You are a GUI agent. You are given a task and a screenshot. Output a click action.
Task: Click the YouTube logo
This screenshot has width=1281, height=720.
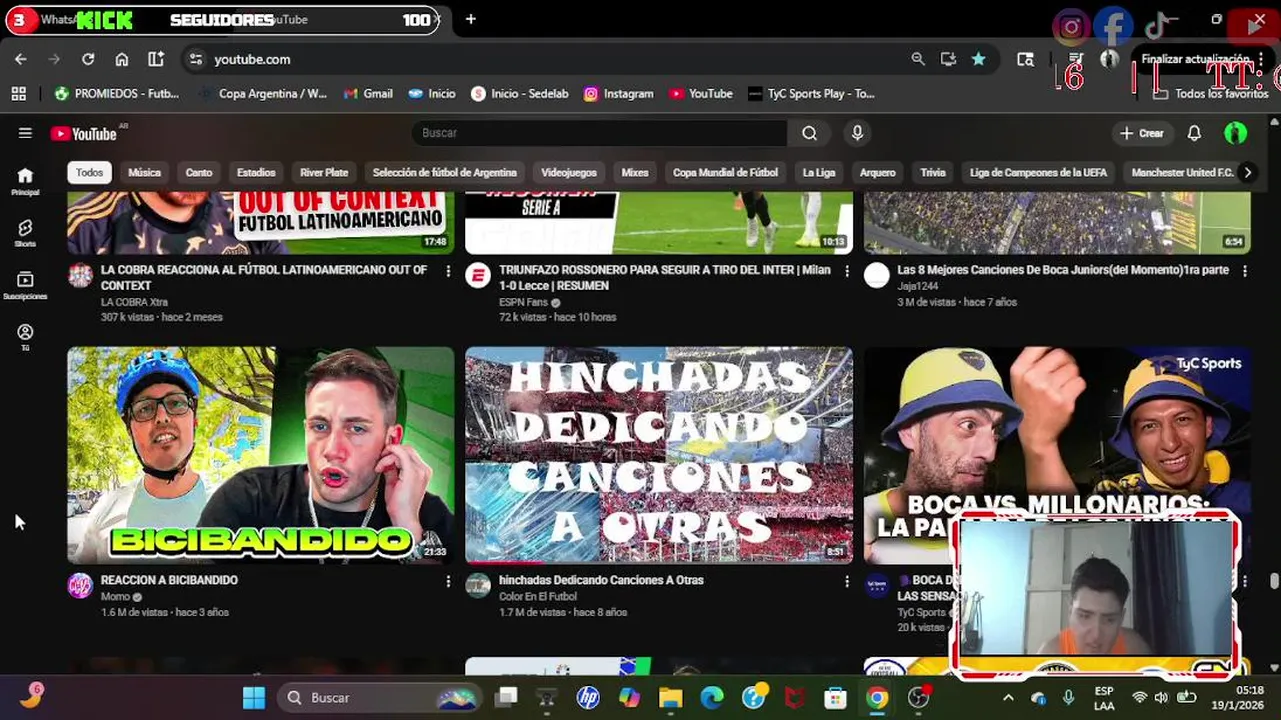84,133
